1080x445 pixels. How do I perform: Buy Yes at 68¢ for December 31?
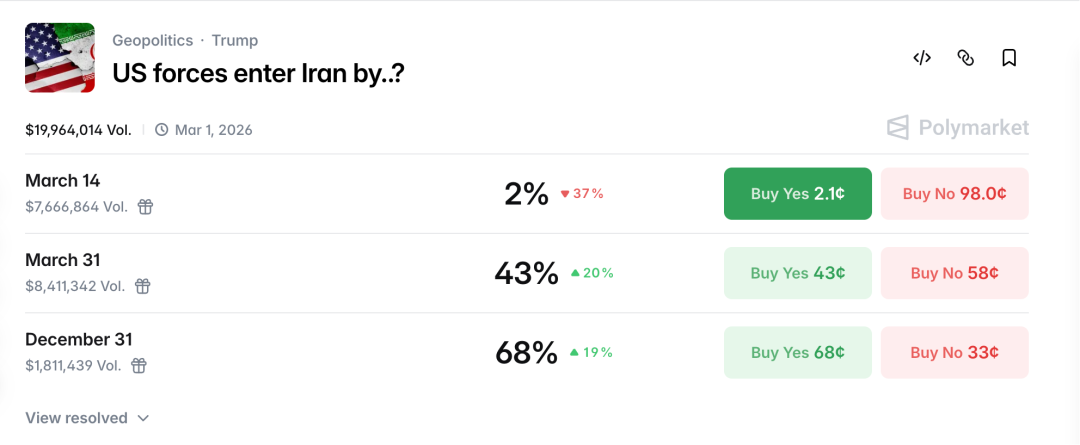point(797,352)
